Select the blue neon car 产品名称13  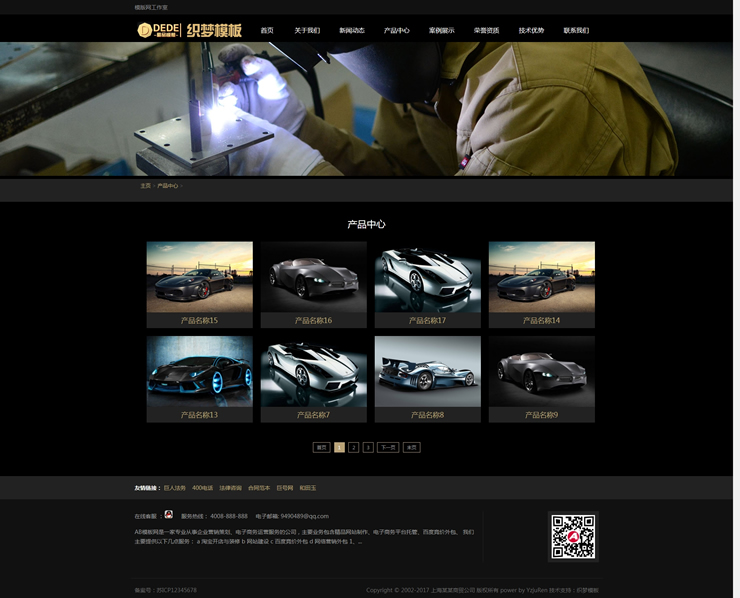[199, 371]
